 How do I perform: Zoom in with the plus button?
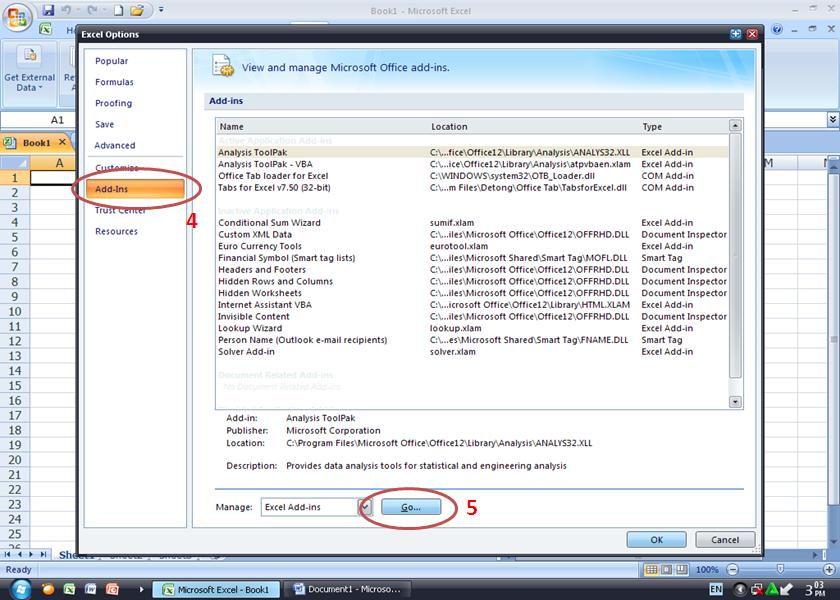(x=829, y=569)
